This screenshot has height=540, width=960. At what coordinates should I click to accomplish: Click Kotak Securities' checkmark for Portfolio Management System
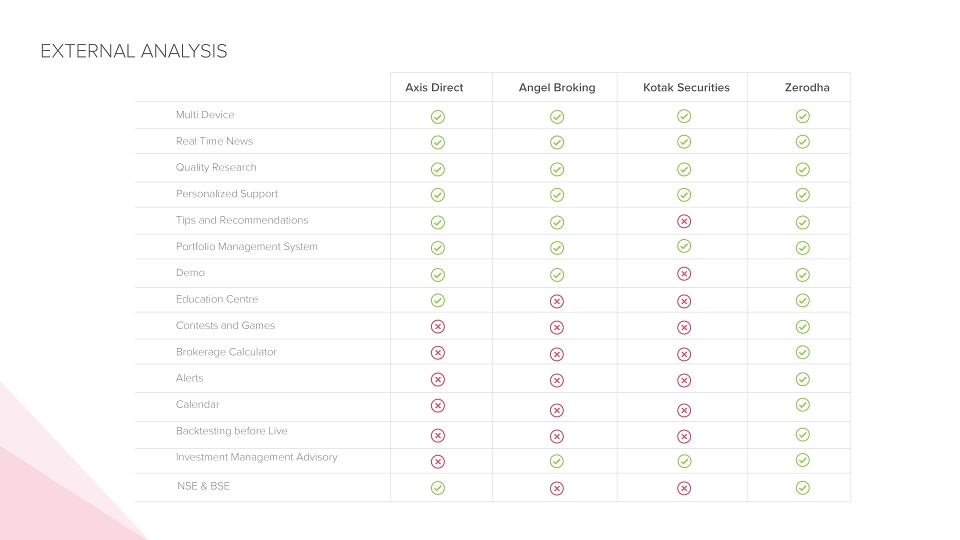click(684, 246)
